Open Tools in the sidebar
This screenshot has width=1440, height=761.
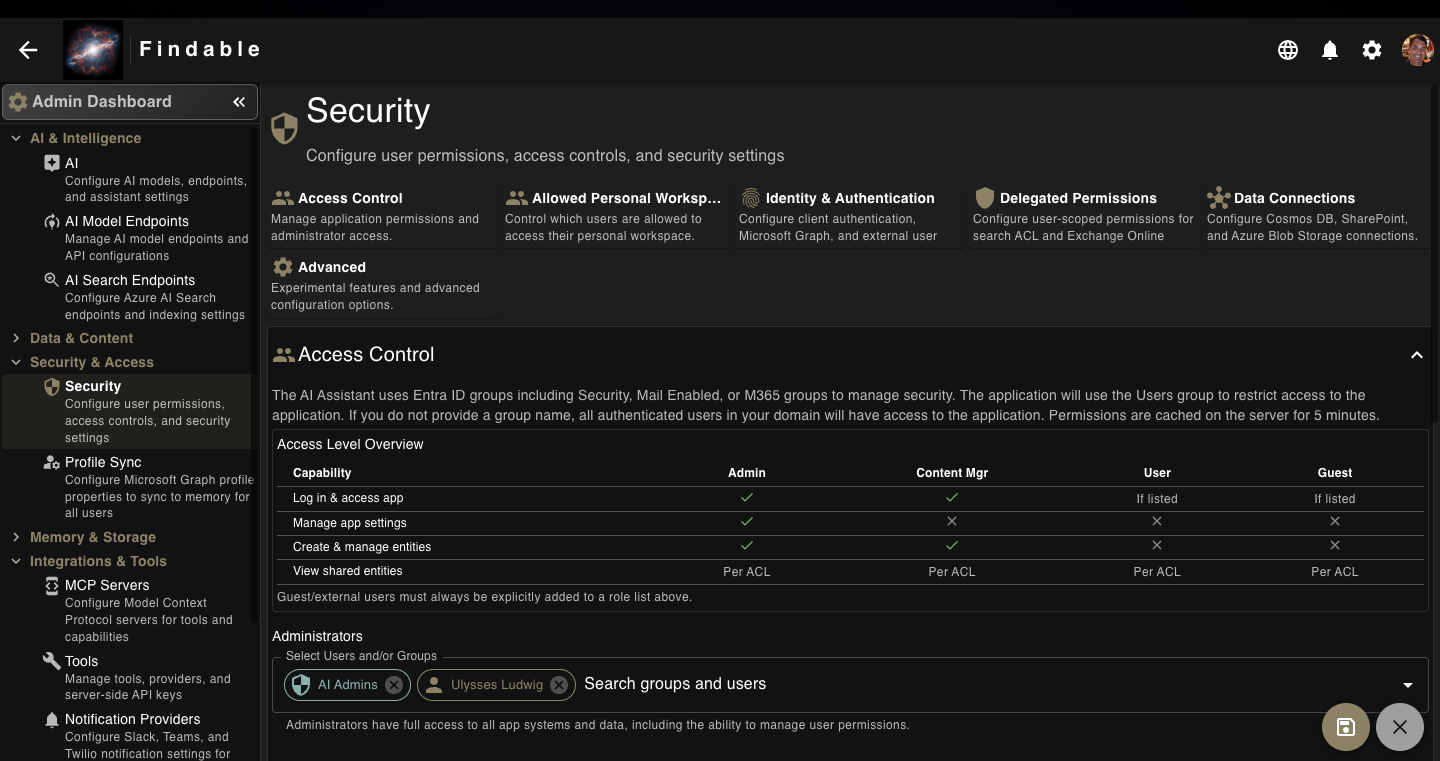[128, 677]
